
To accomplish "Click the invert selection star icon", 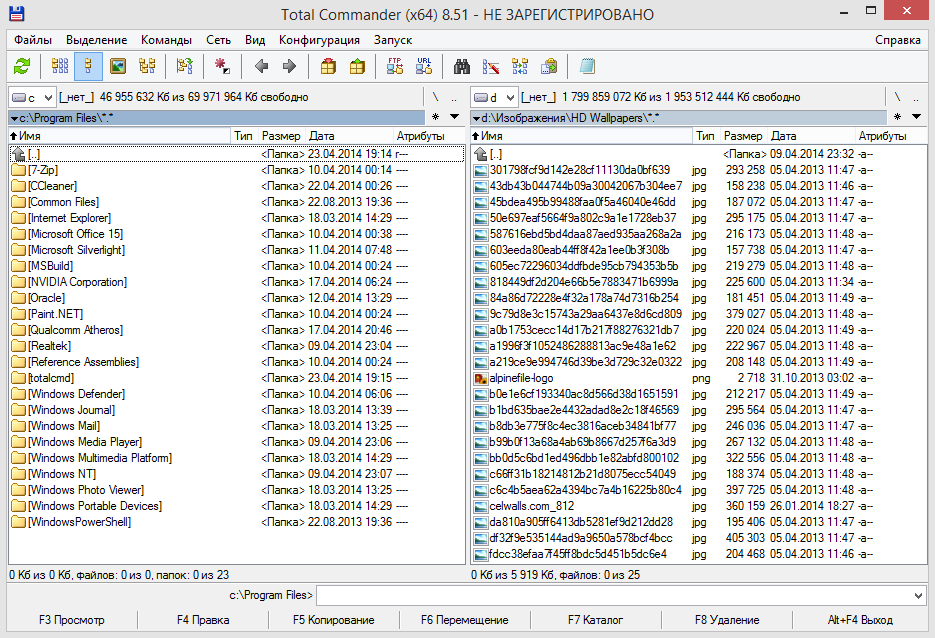I will click(x=222, y=66).
